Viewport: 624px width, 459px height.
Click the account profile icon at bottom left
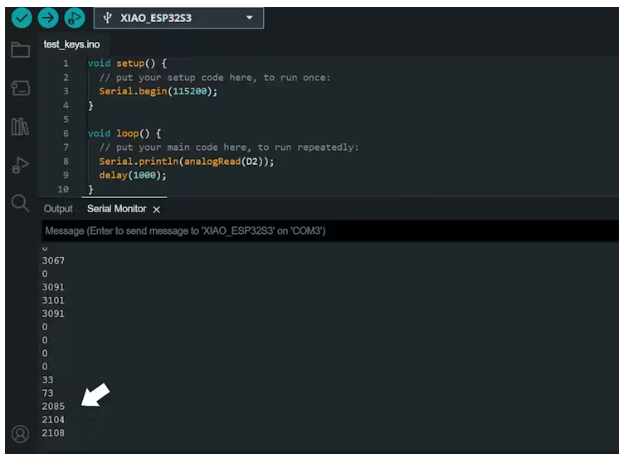[19, 434]
